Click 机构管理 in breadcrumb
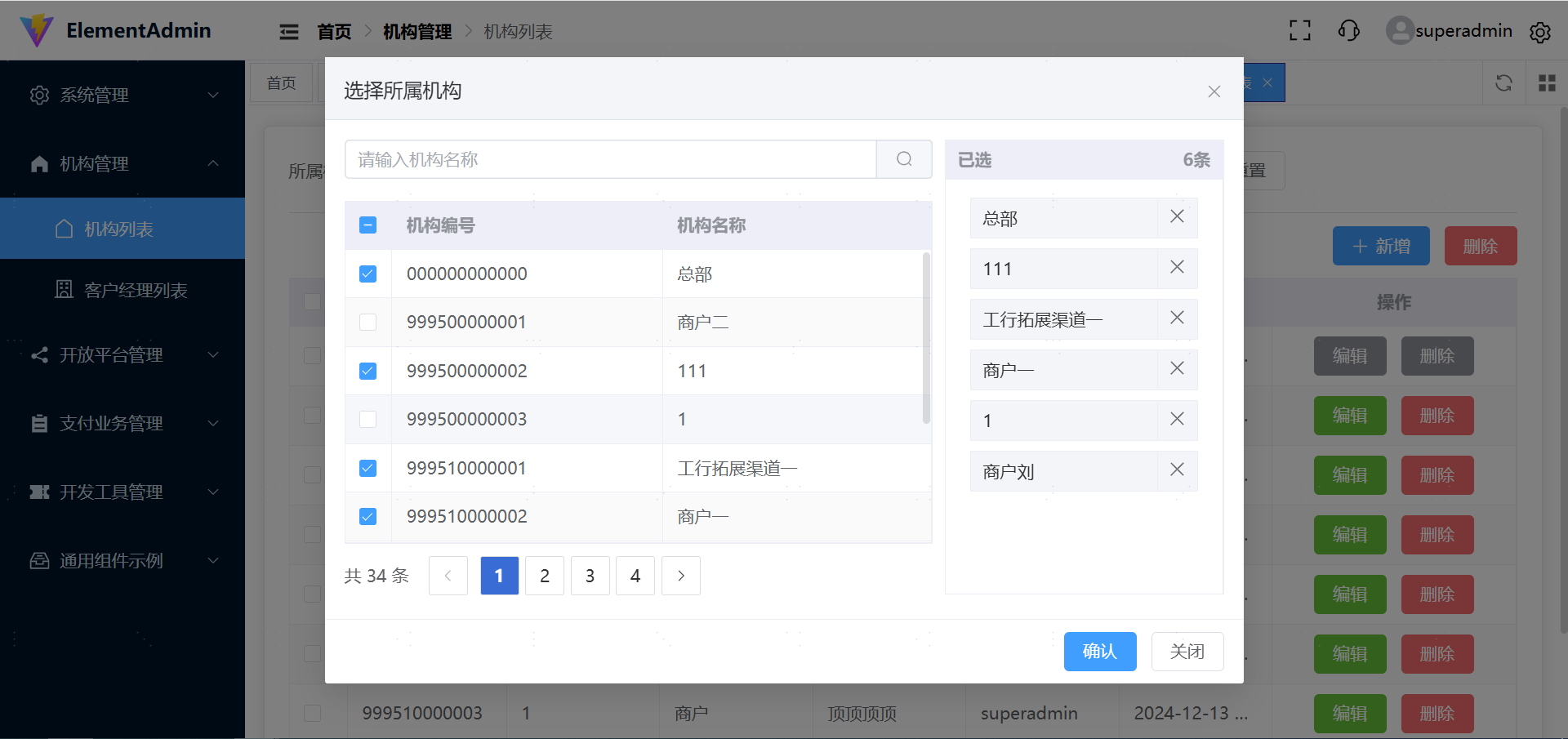This screenshot has height=739, width=1568. pos(417,32)
